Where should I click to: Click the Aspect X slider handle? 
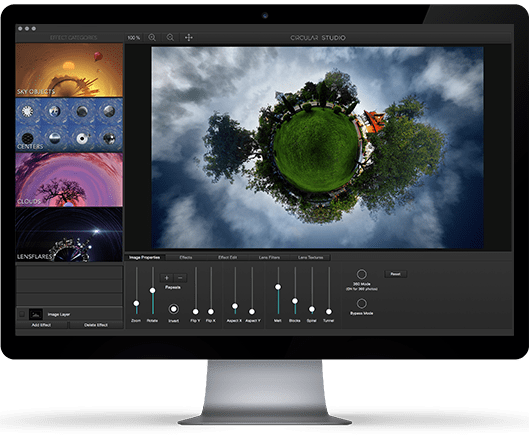(x=235, y=306)
